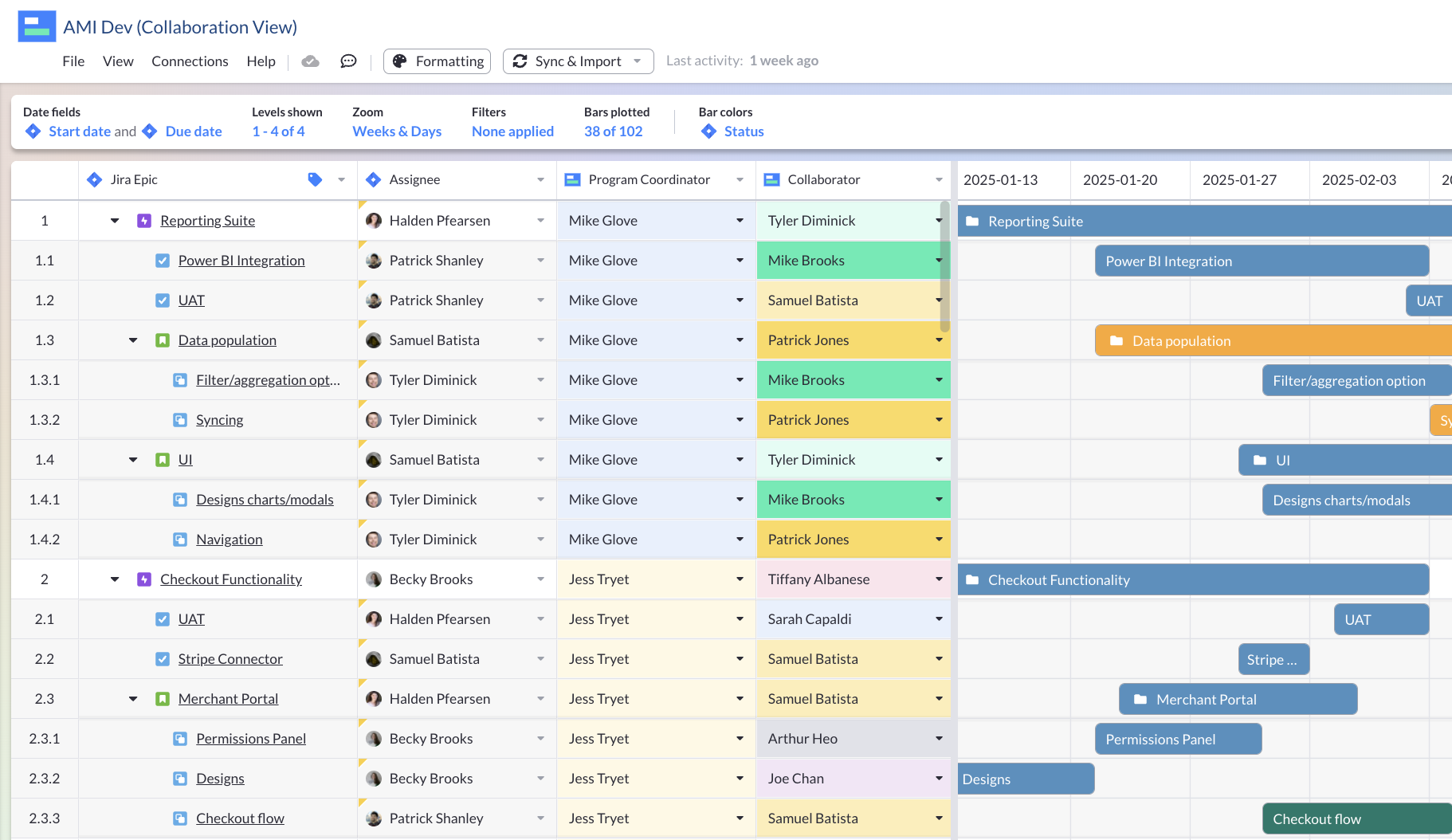Image resolution: width=1452 pixels, height=840 pixels.
Task: Open the Sync & Import dropdown
Action: point(578,61)
